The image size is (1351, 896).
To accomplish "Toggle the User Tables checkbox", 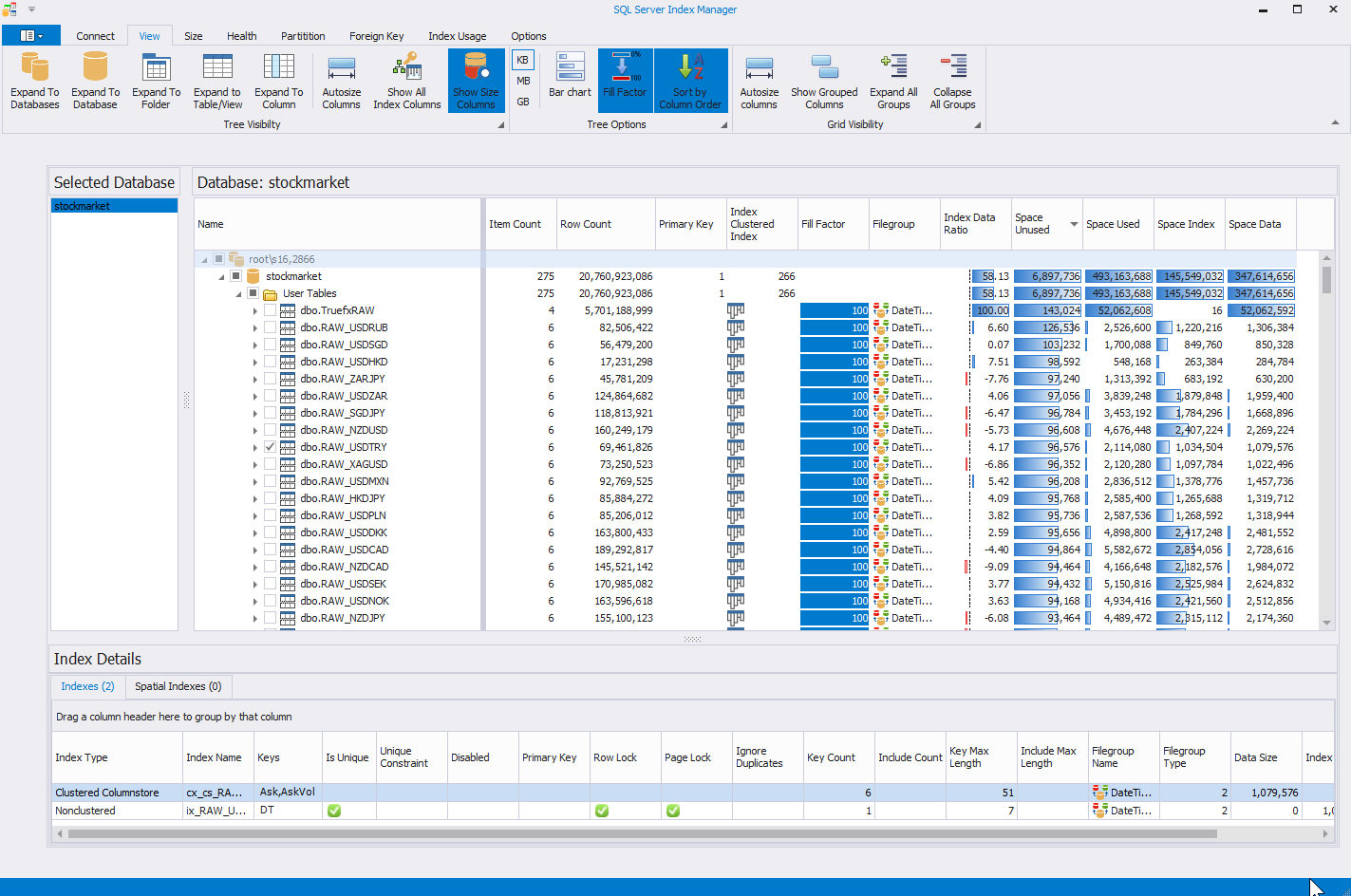I will click(x=253, y=293).
